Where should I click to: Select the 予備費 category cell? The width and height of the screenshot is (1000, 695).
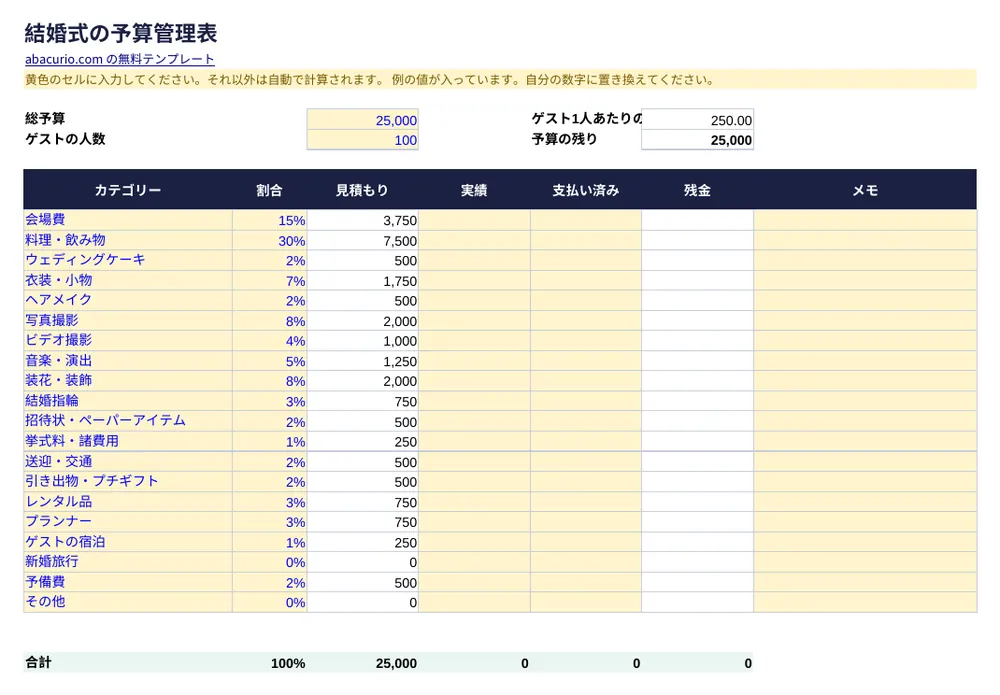(x=128, y=582)
